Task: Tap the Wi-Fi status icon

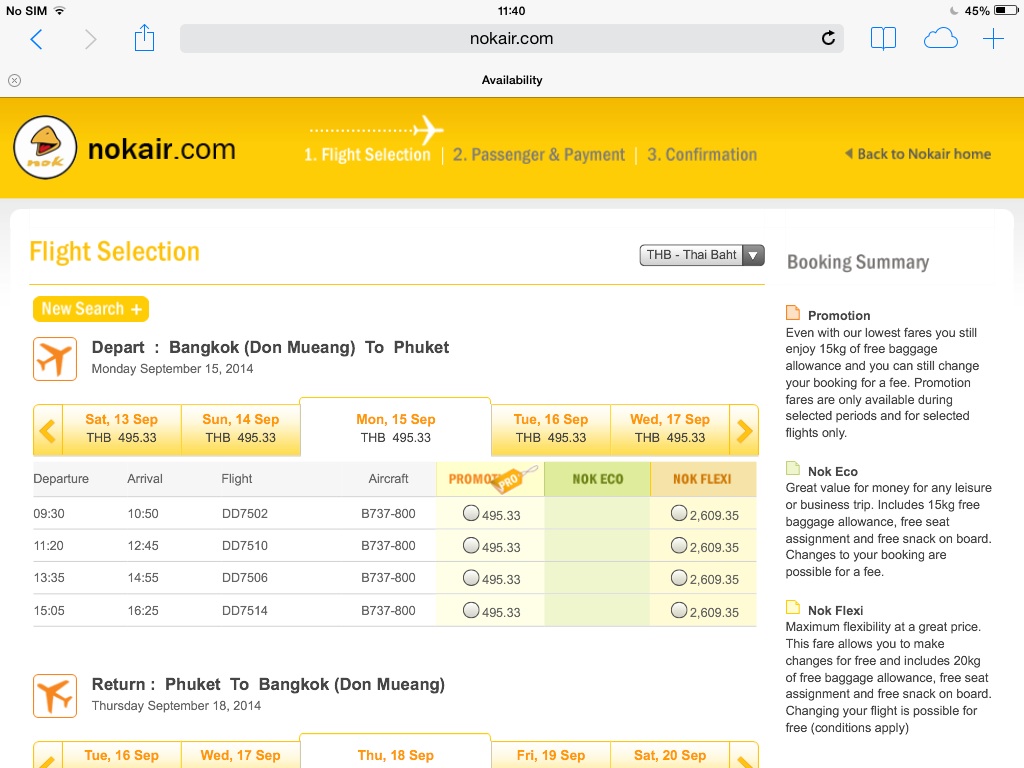Action: [x=59, y=10]
